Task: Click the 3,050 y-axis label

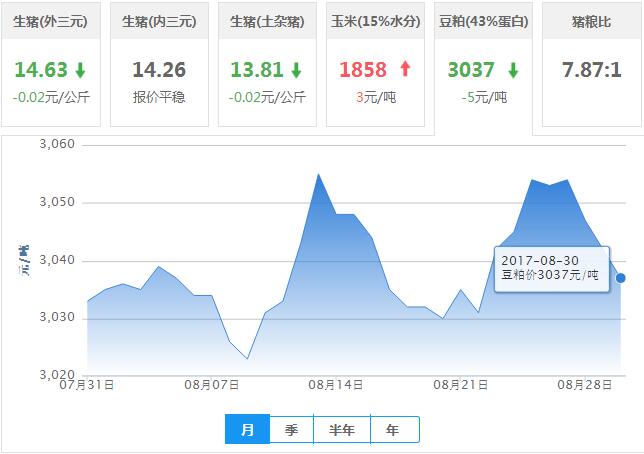Action: click(57, 202)
